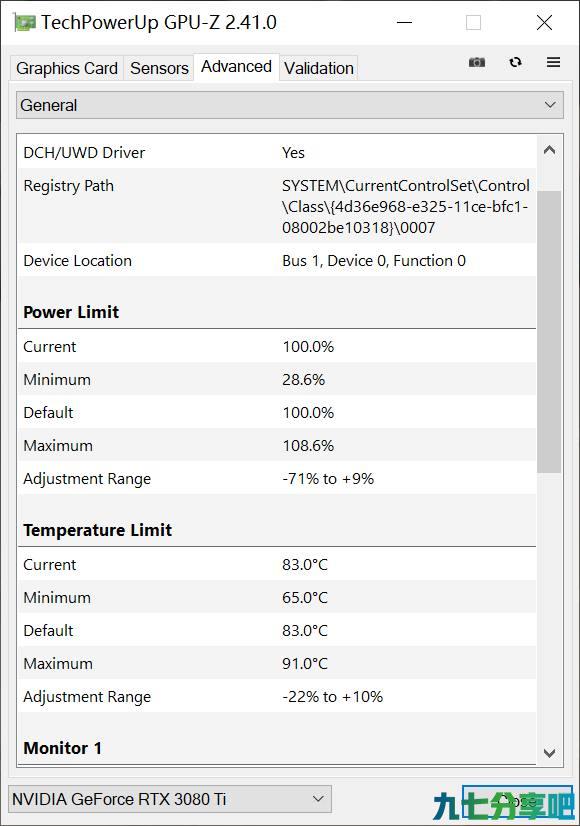Click the Monitor 1 section heading
This screenshot has width=580, height=826.
63,748
